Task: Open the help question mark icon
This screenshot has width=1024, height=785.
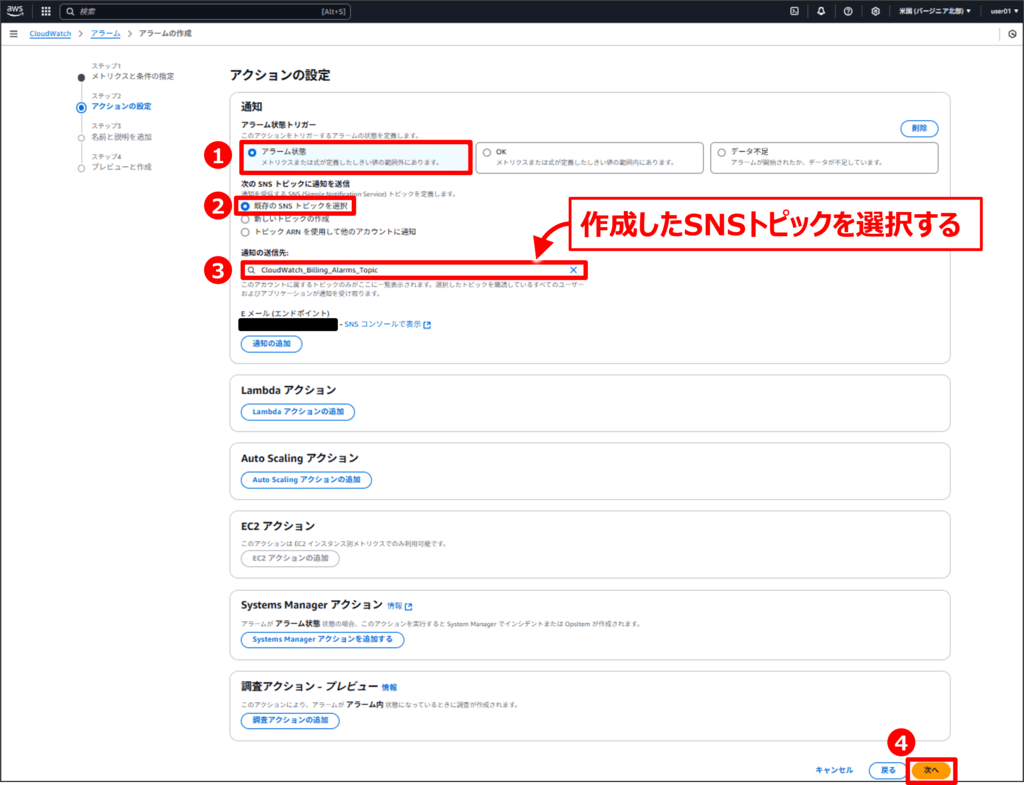Action: coord(848,11)
